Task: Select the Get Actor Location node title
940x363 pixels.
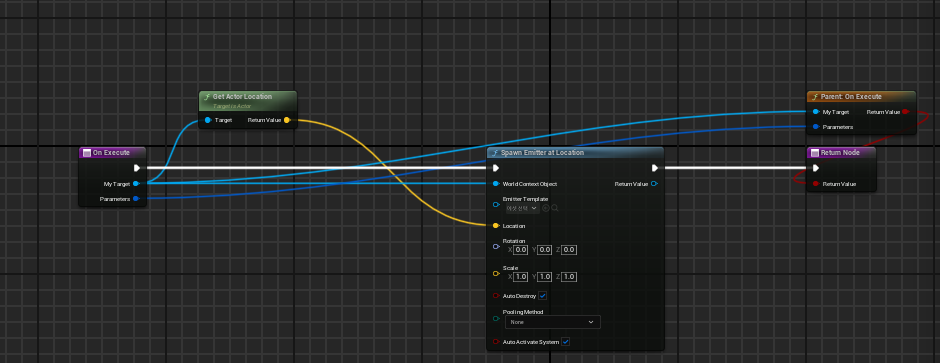Action: (x=242, y=96)
